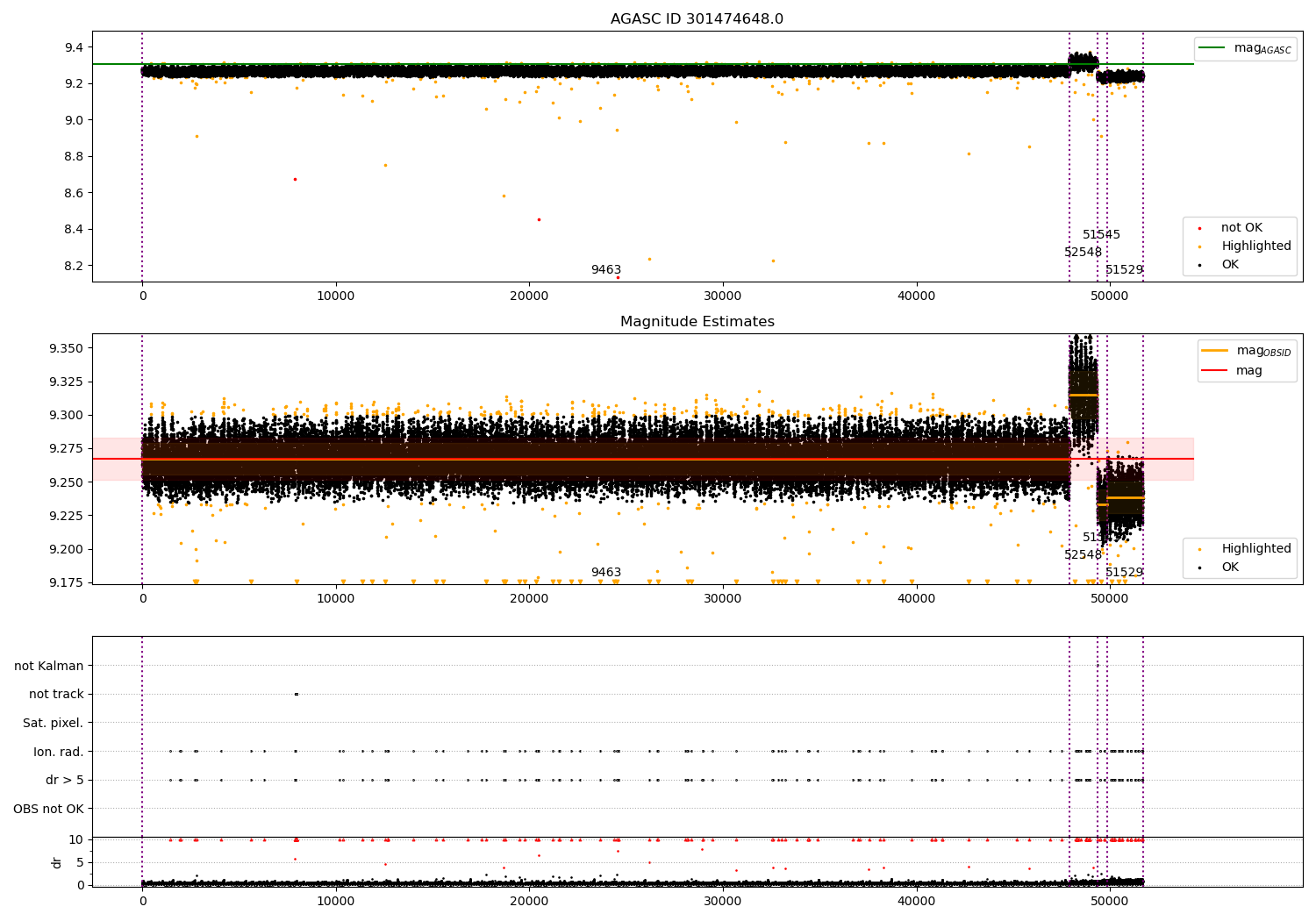Click the 9.0 y-axis tick label
Image resolution: width=1316 pixels, height=921 pixels.
click(x=73, y=120)
